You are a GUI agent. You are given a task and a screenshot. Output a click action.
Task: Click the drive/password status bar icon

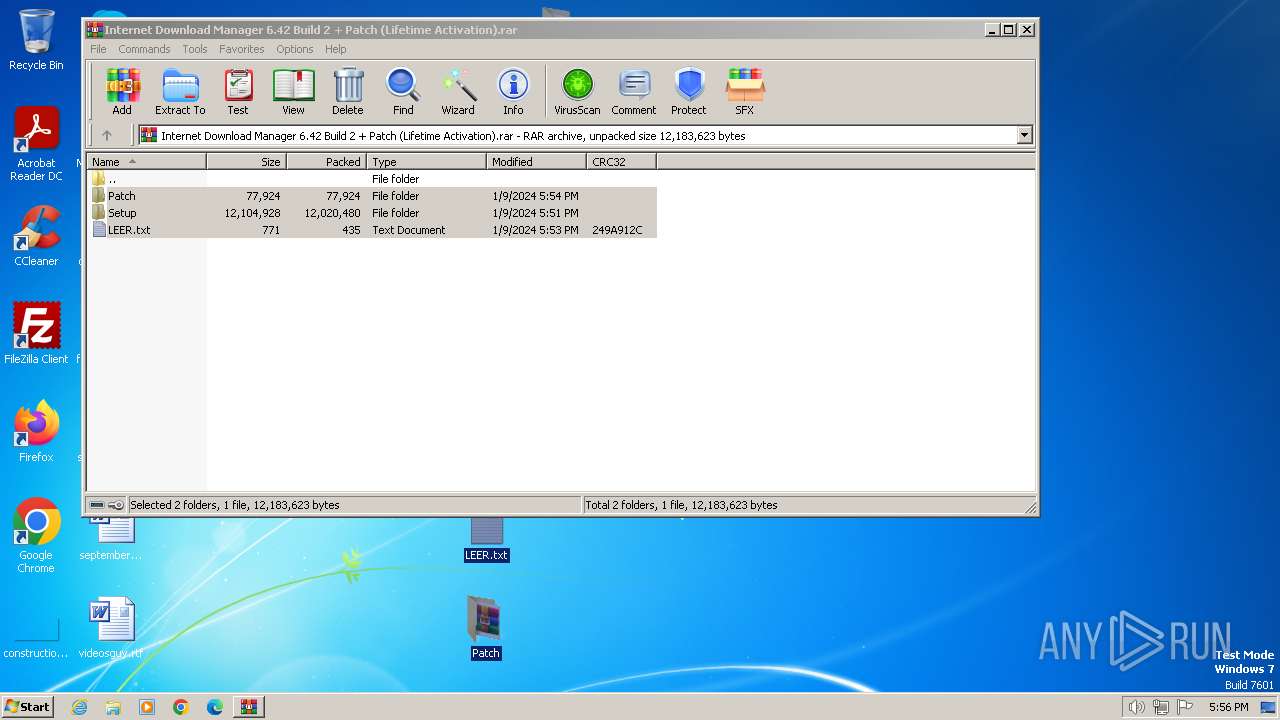pyautogui.click(x=106, y=505)
